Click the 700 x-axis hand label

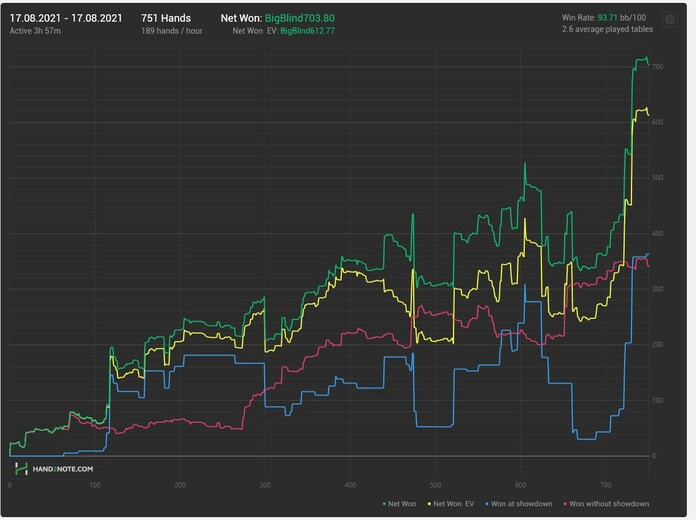point(606,485)
